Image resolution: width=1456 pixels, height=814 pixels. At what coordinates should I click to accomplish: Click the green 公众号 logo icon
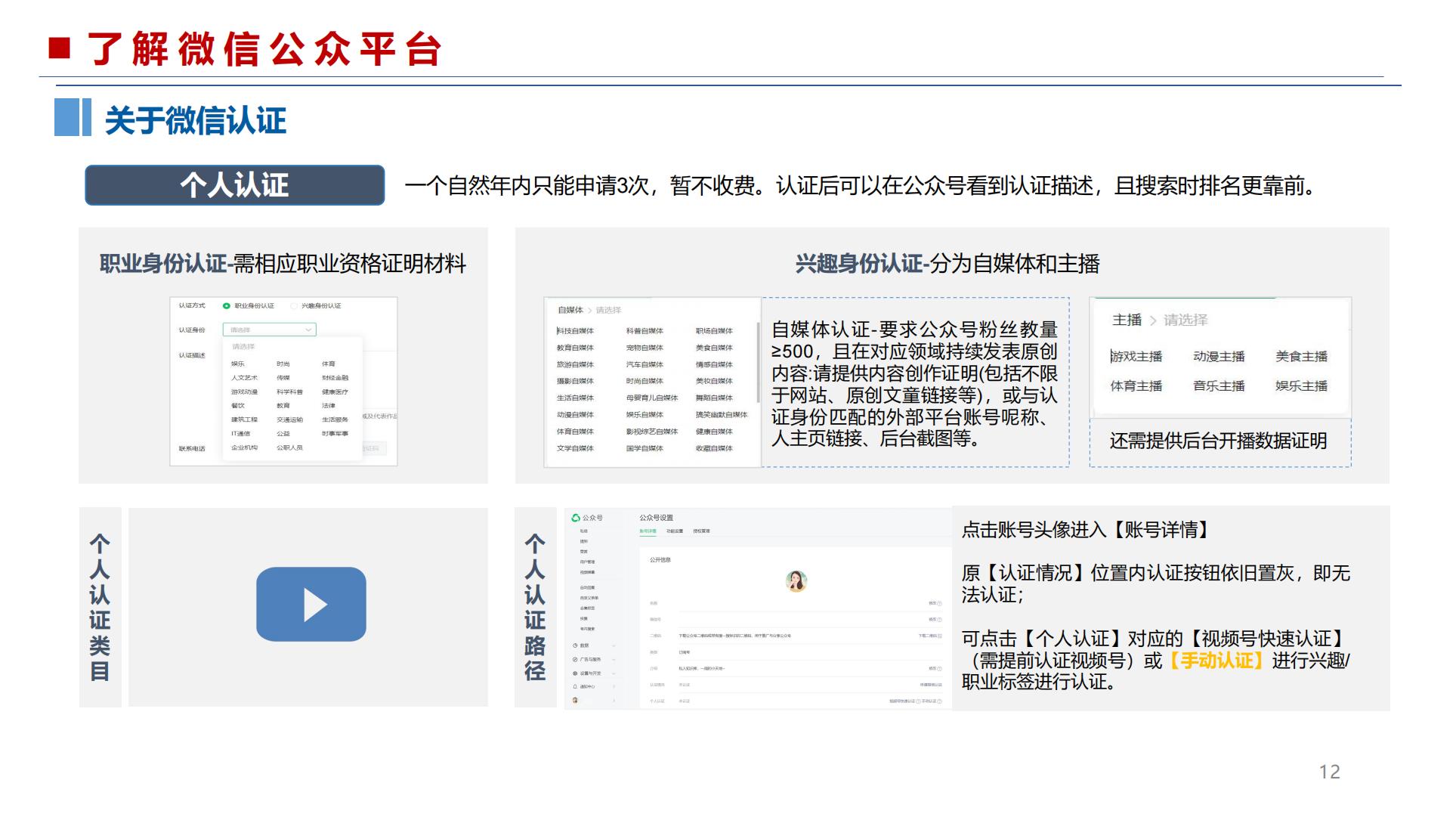(576, 518)
